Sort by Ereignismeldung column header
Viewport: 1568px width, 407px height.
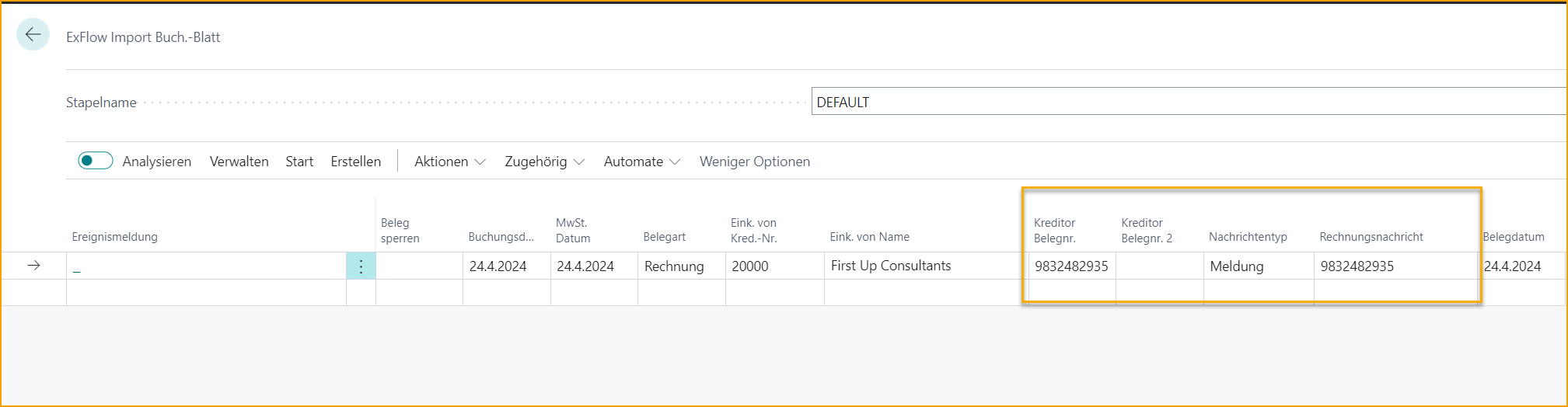point(115,237)
